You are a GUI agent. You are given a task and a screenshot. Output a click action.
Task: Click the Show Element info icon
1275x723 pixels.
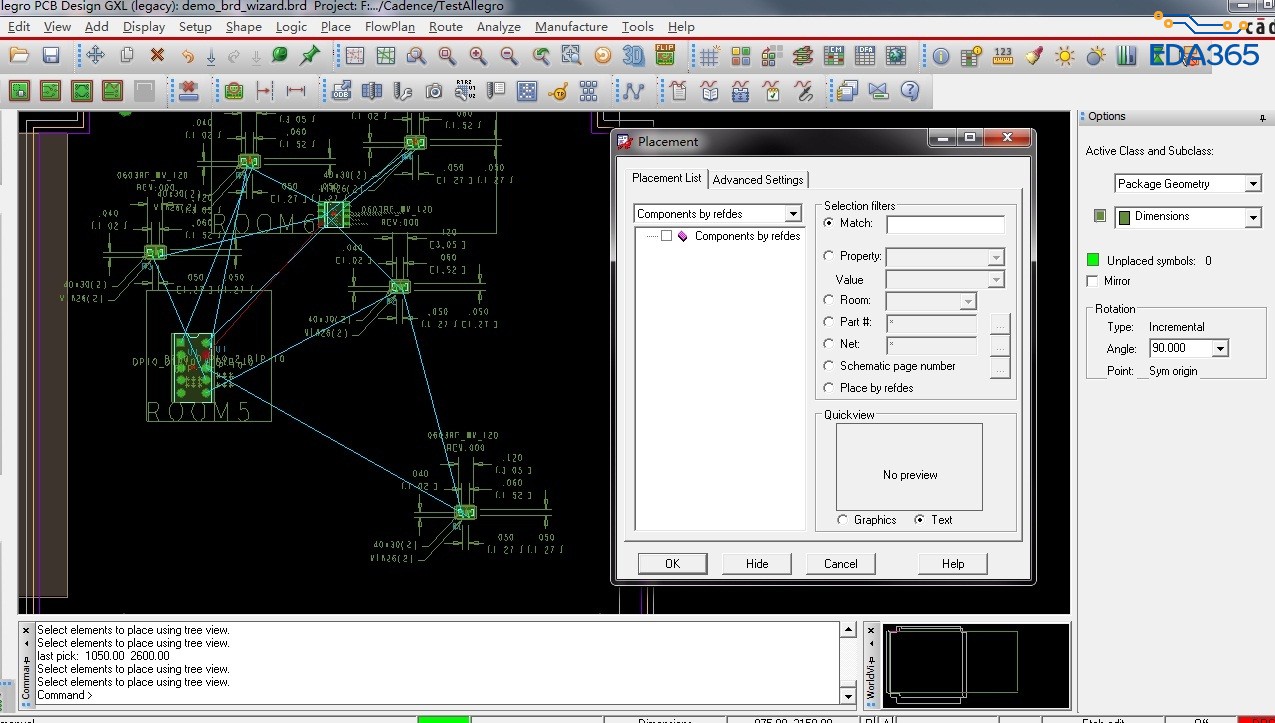941,56
